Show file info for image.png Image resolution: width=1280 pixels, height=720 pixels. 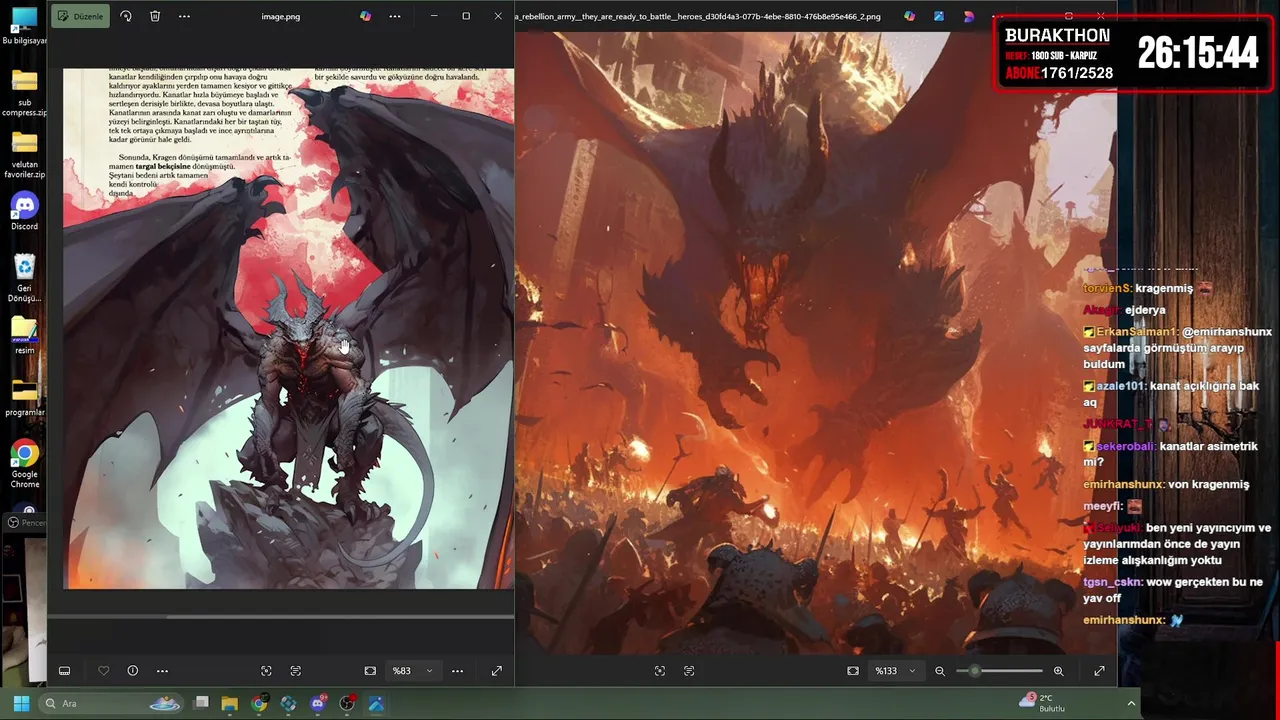132,671
